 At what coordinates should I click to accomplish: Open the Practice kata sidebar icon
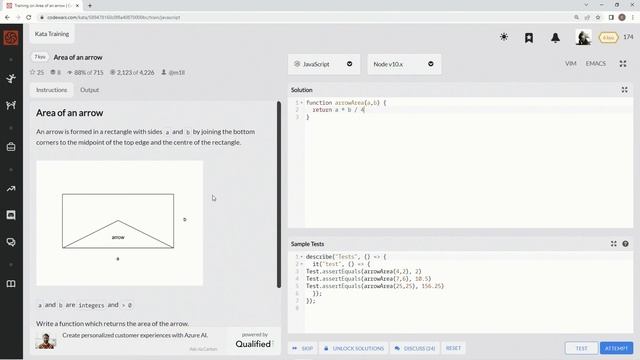point(11,78)
